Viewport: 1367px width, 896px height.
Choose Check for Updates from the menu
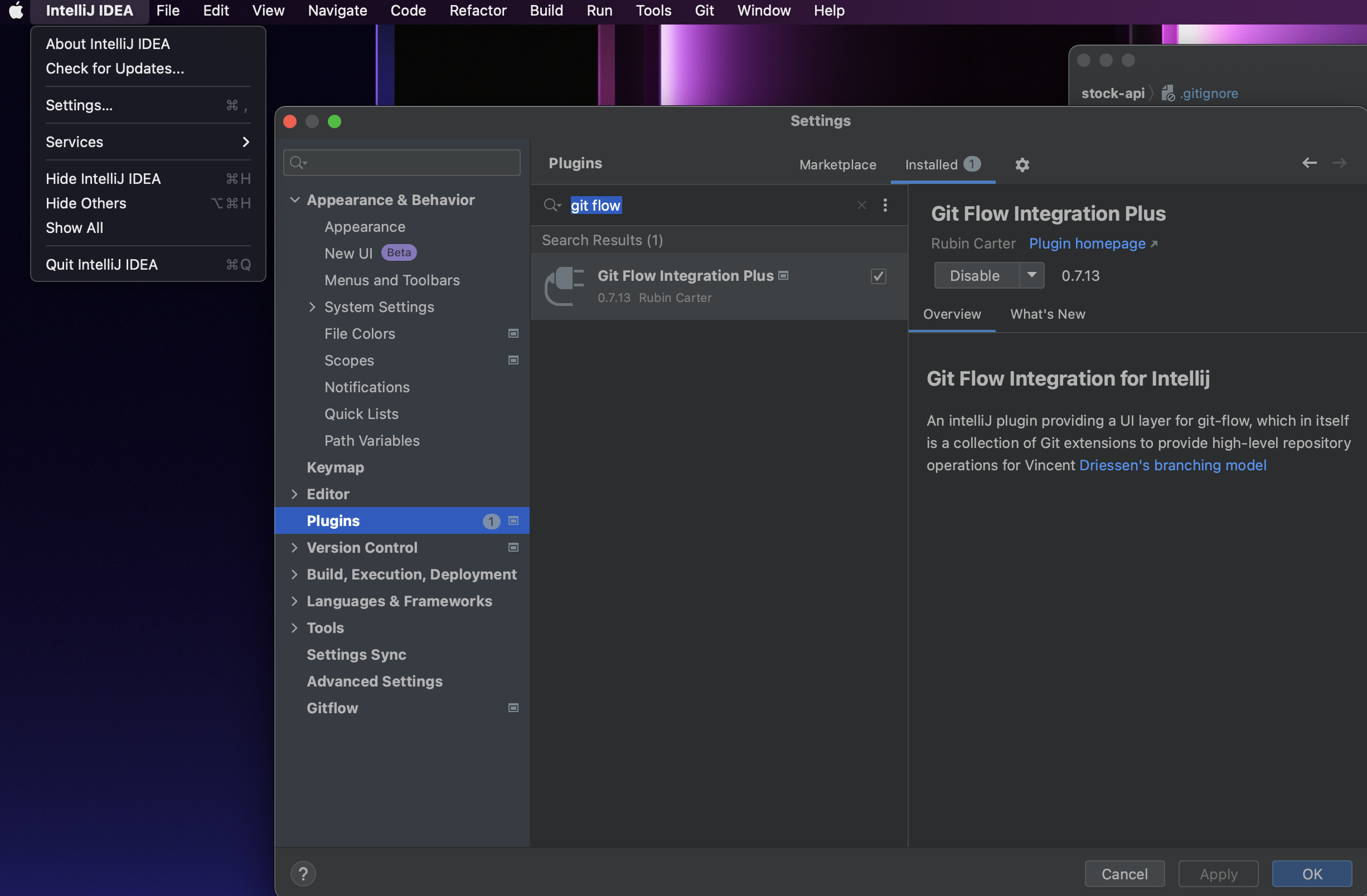click(115, 69)
